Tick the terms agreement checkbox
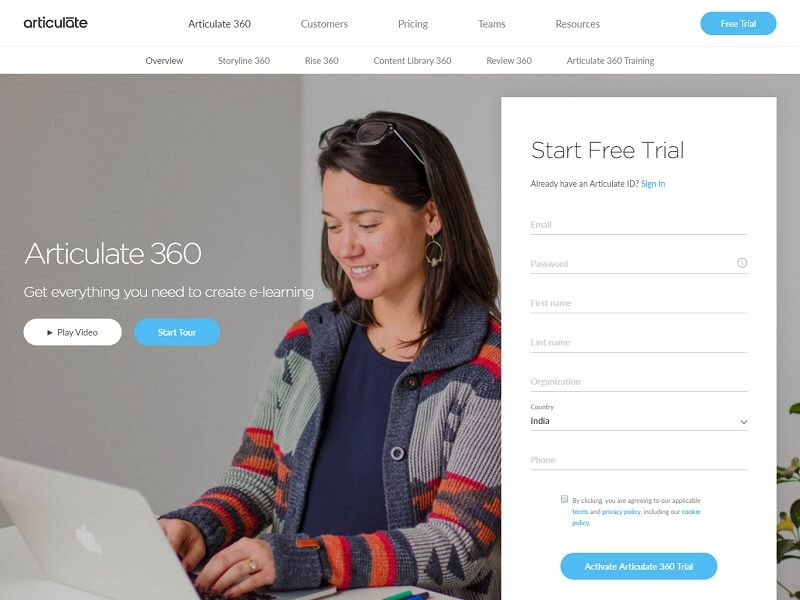Viewport: 800px width, 600px height. 564,499
